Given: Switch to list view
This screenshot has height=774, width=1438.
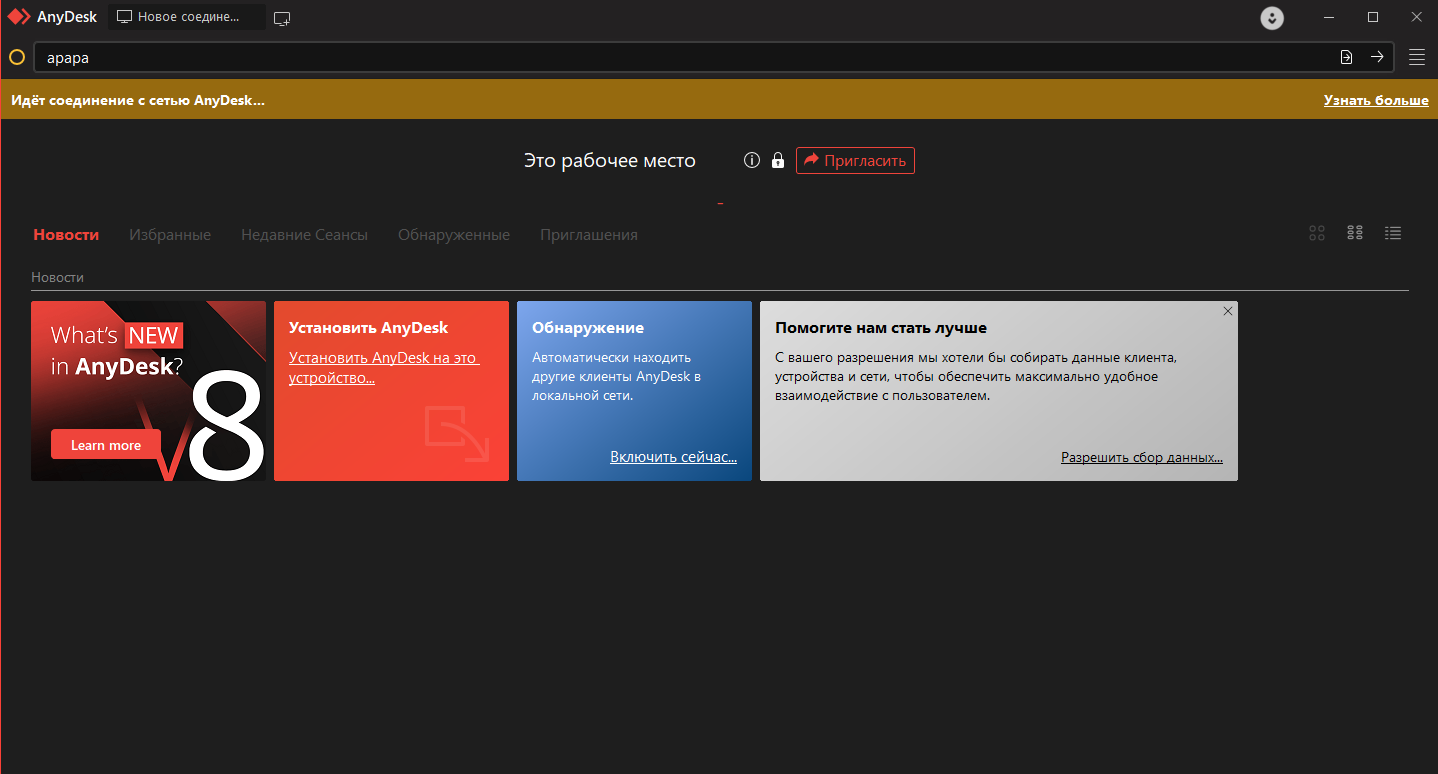Looking at the screenshot, I should click(x=1393, y=233).
